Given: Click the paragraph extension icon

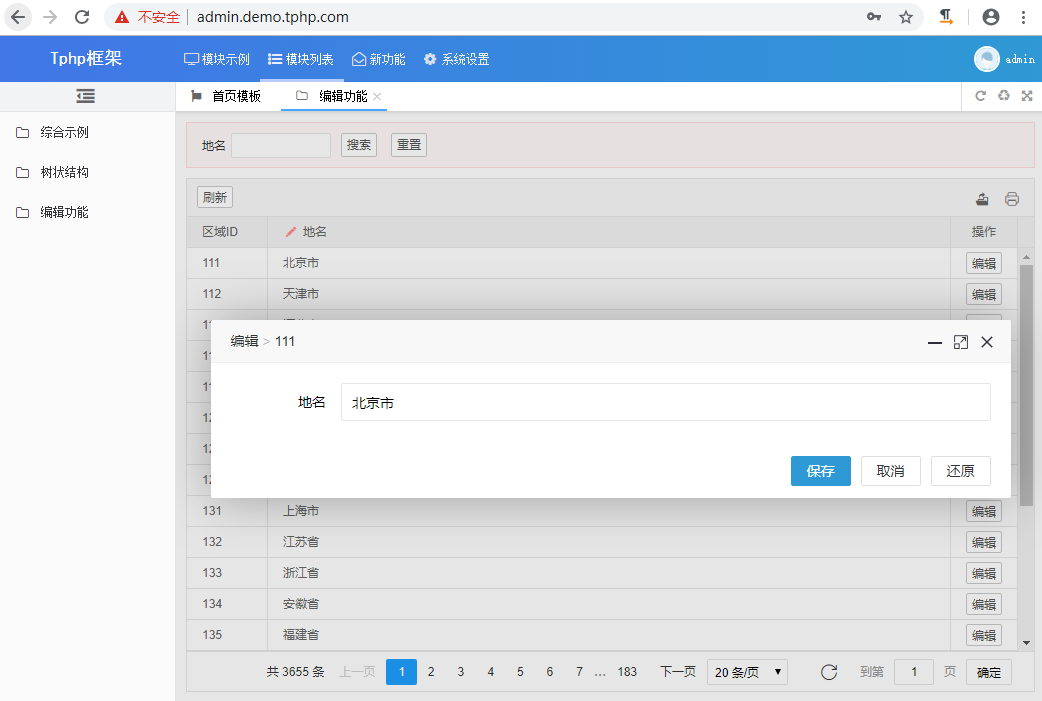Looking at the screenshot, I should click(946, 17).
